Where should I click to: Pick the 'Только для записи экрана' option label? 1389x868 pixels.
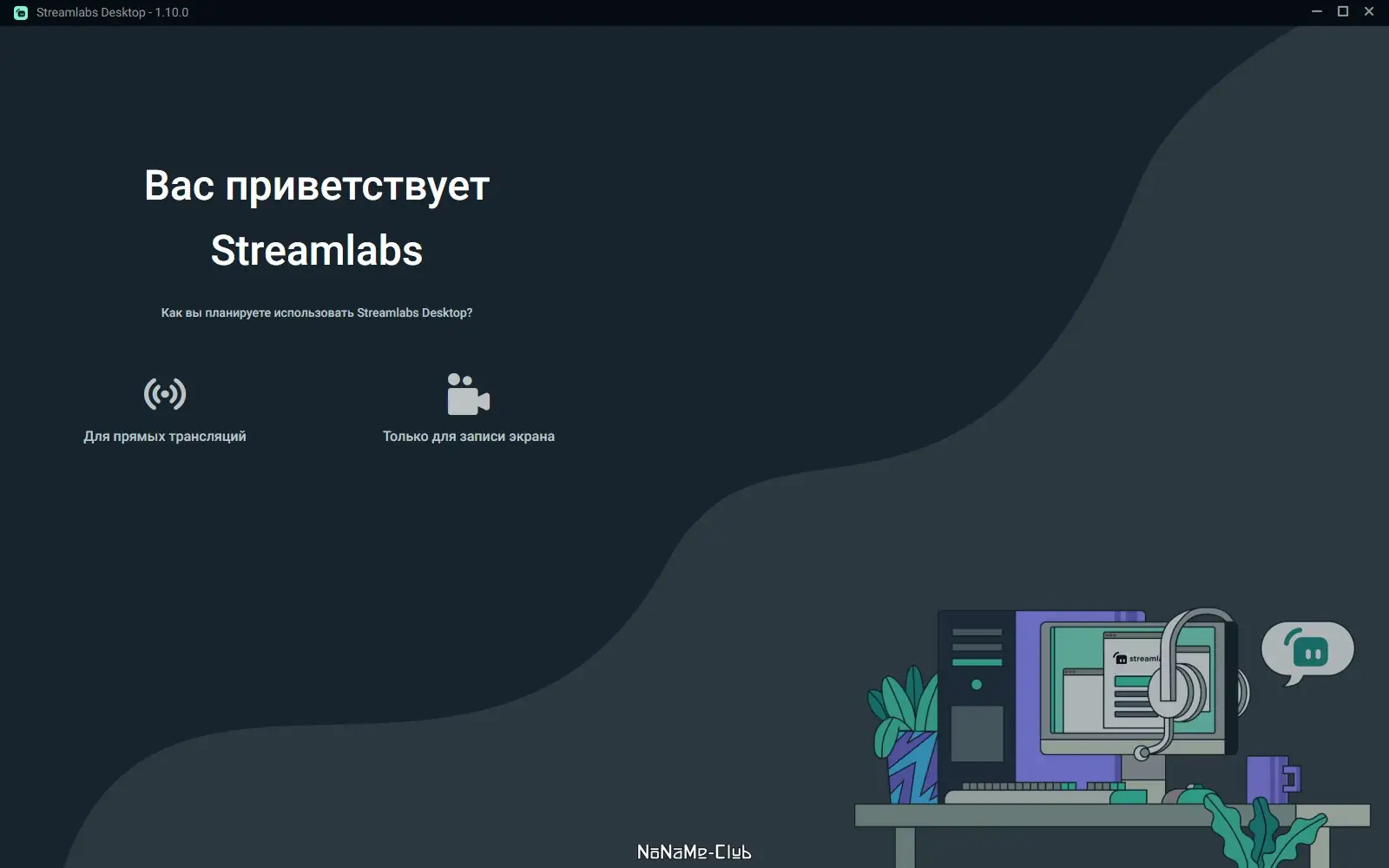(469, 437)
